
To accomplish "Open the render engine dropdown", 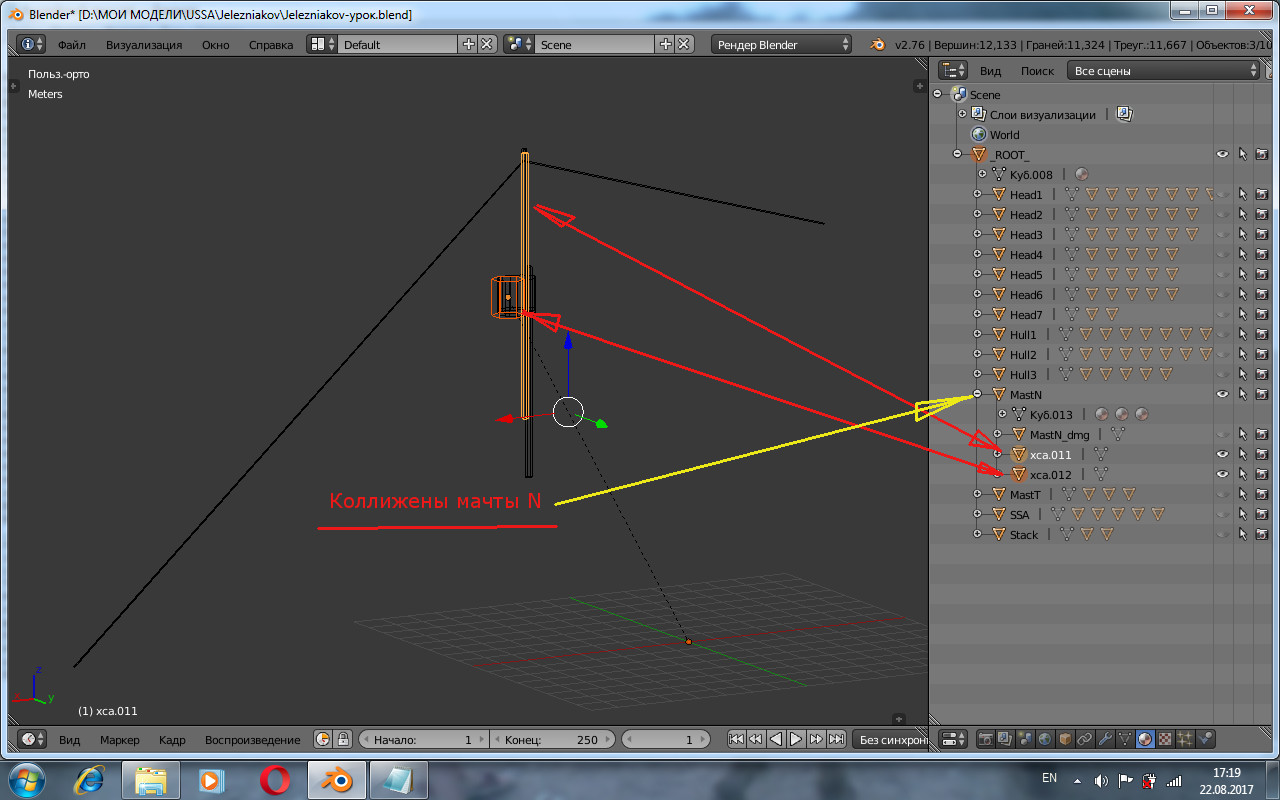I will 782,45.
